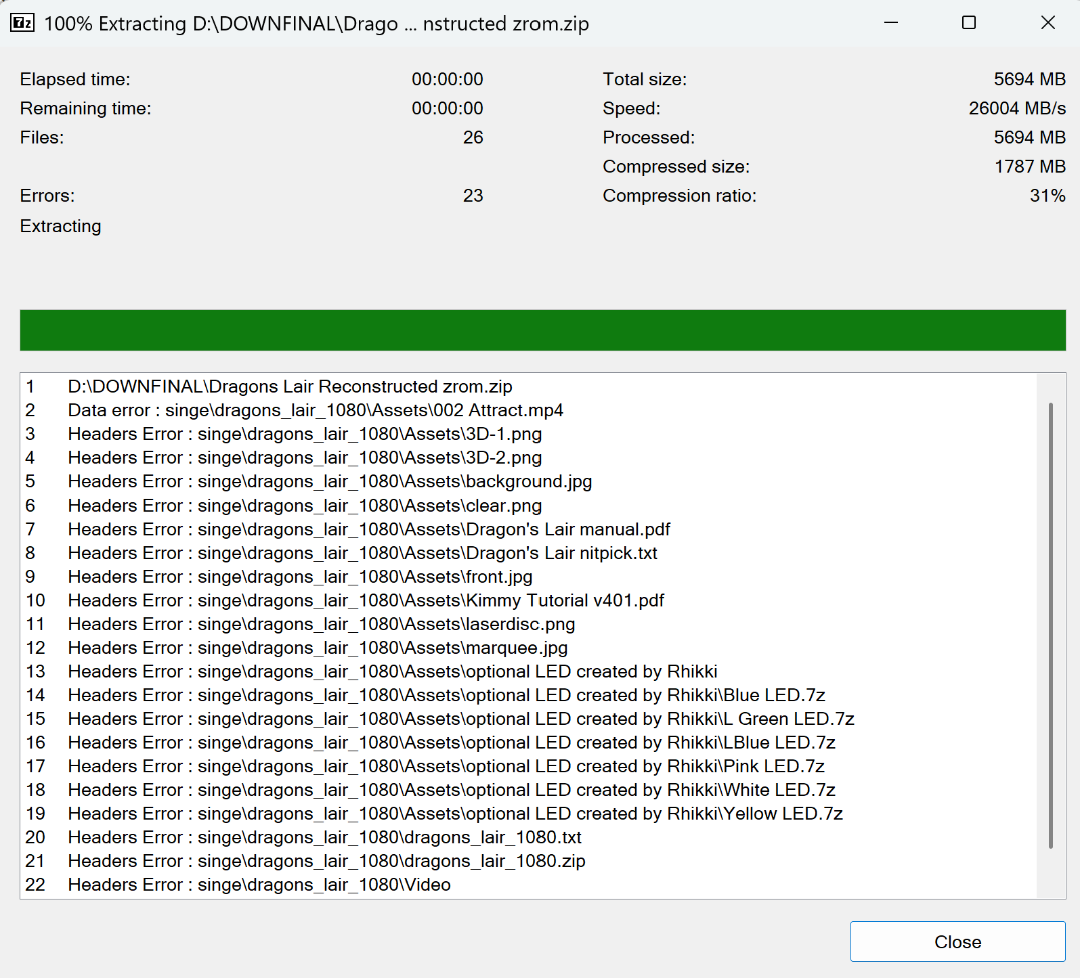Click the Blue LED.7z error entry
The image size is (1080, 978).
pyautogui.click(x=446, y=695)
